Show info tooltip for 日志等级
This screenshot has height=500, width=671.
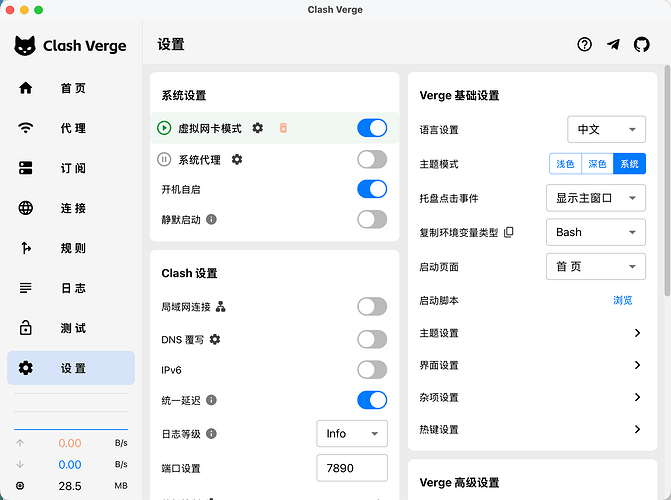coord(211,434)
